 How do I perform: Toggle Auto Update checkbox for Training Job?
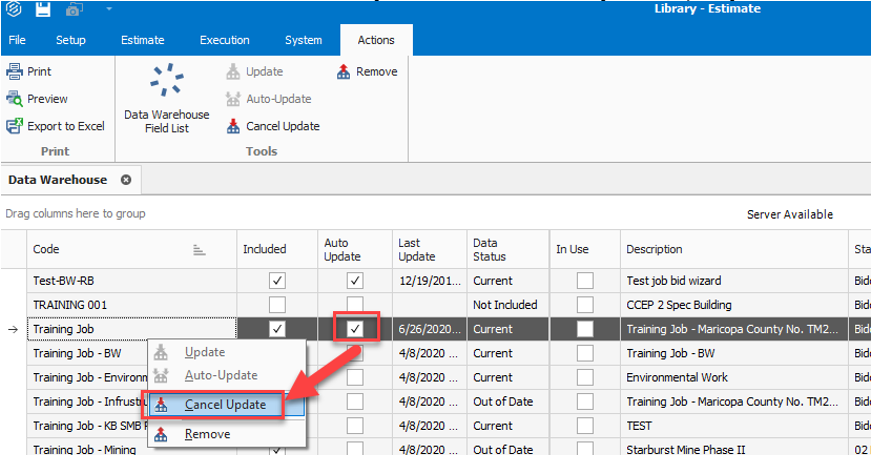355,328
